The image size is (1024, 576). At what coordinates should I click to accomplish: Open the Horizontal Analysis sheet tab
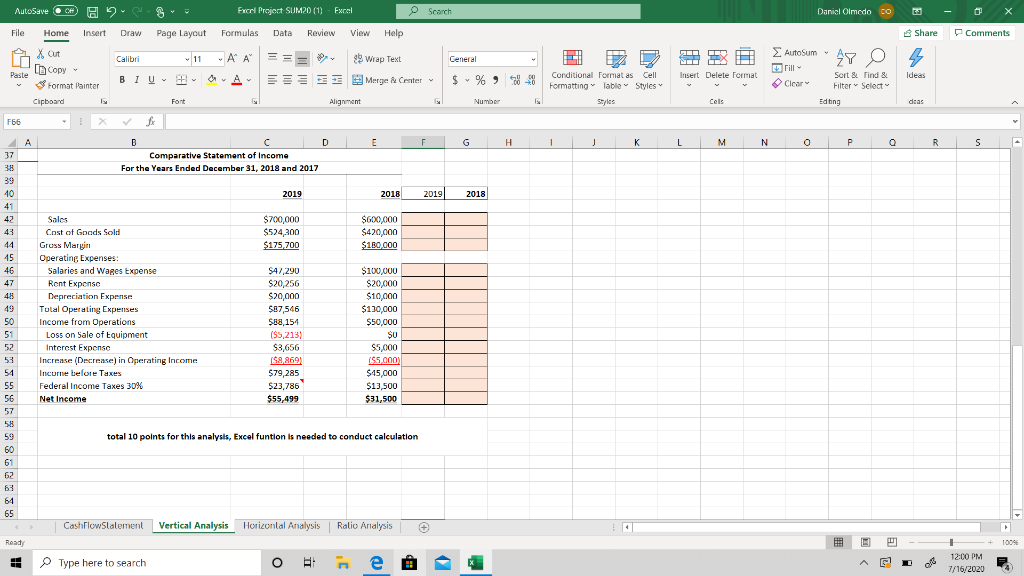[282, 524]
